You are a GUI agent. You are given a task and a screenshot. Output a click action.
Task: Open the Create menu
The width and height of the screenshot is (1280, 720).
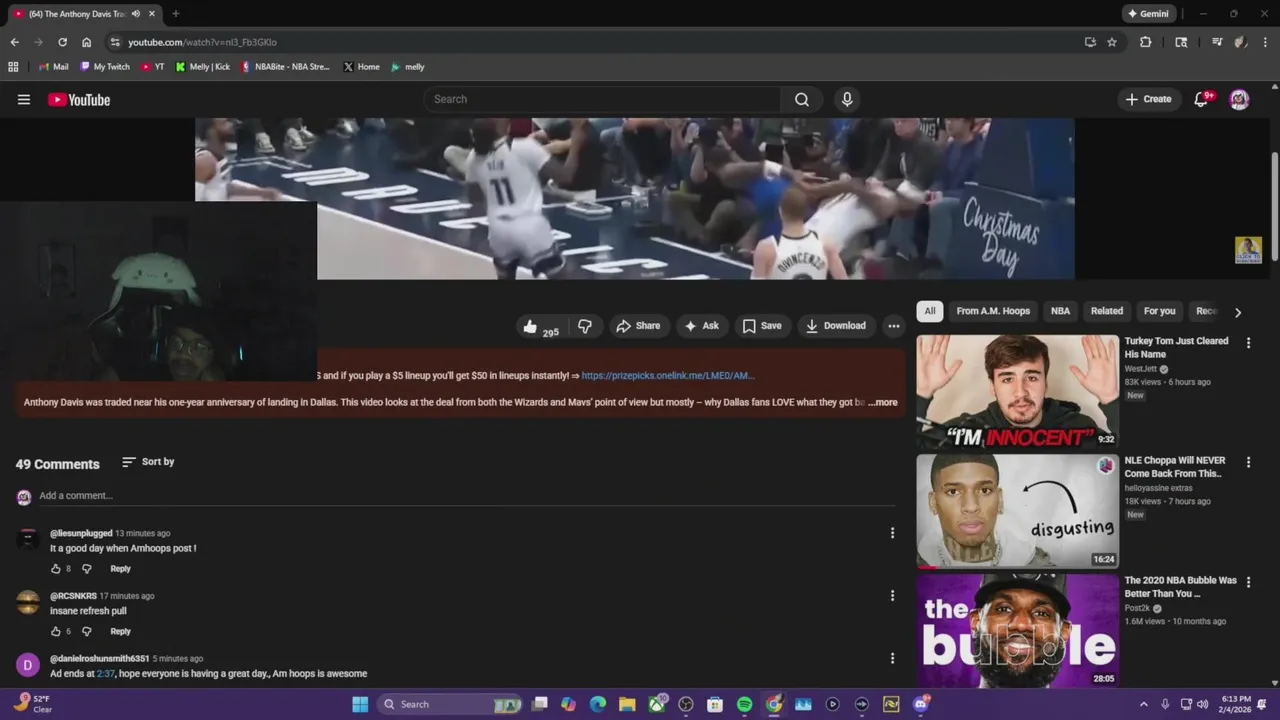click(1148, 99)
